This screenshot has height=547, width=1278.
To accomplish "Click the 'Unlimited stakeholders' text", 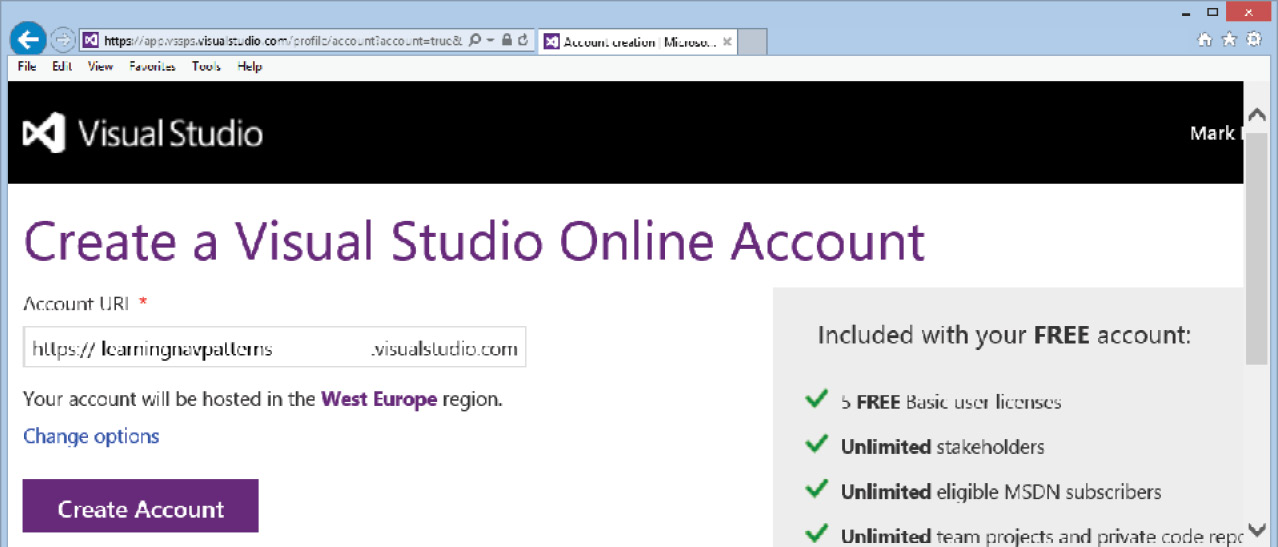I will pyautogui.click(x=942, y=447).
